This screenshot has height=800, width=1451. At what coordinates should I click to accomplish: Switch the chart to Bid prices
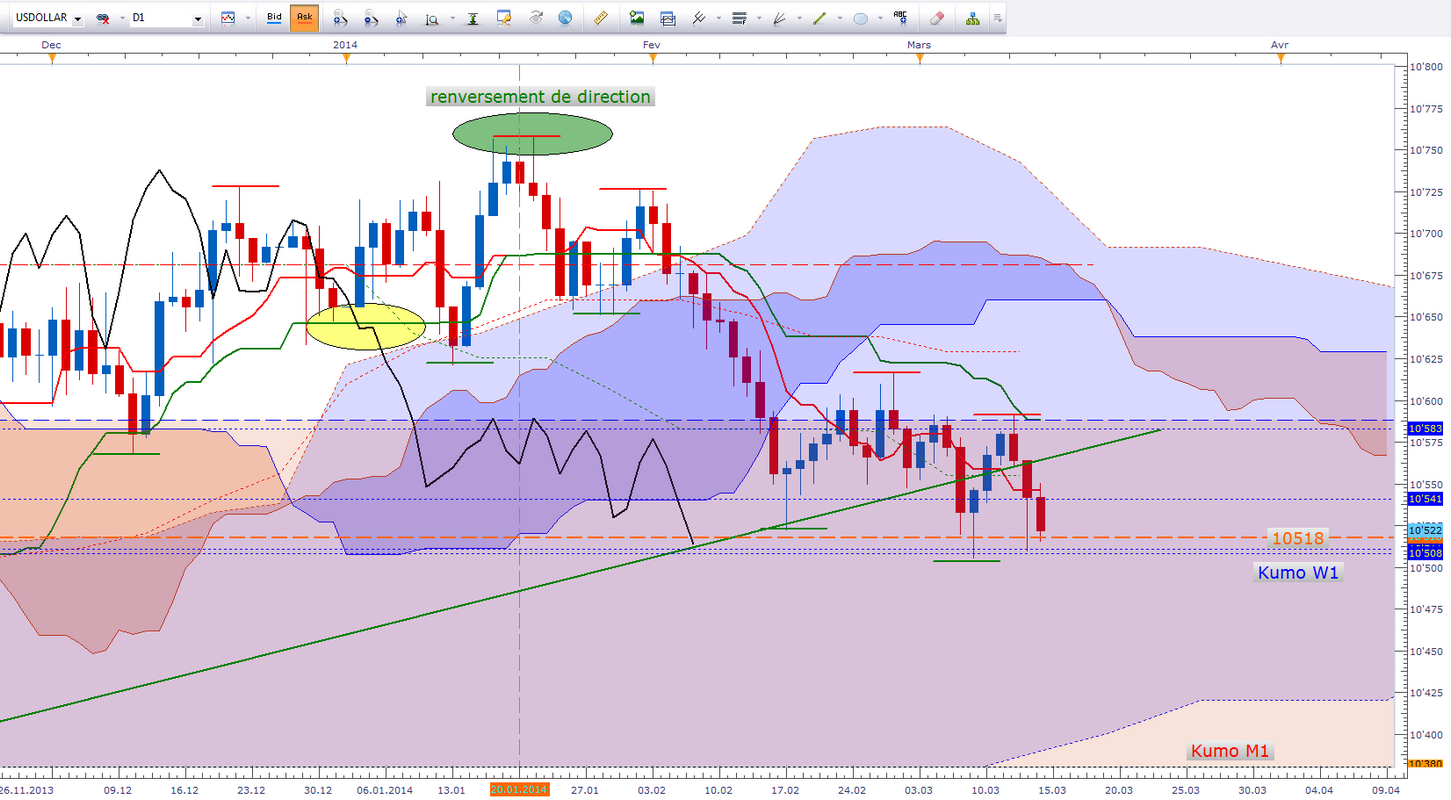(x=275, y=18)
